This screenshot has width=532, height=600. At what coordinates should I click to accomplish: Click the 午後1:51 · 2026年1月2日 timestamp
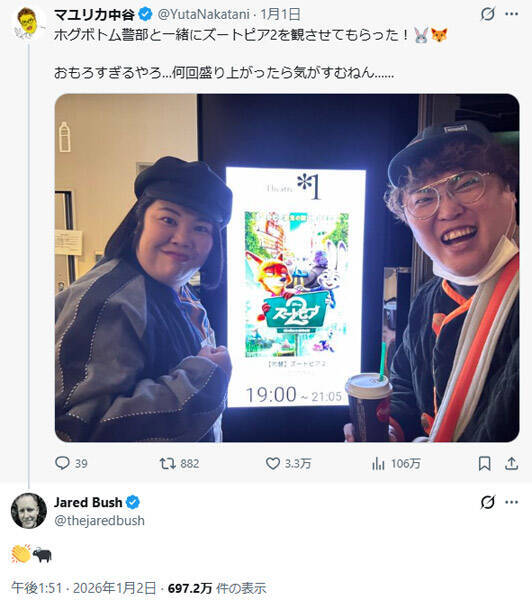tap(83, 588)
